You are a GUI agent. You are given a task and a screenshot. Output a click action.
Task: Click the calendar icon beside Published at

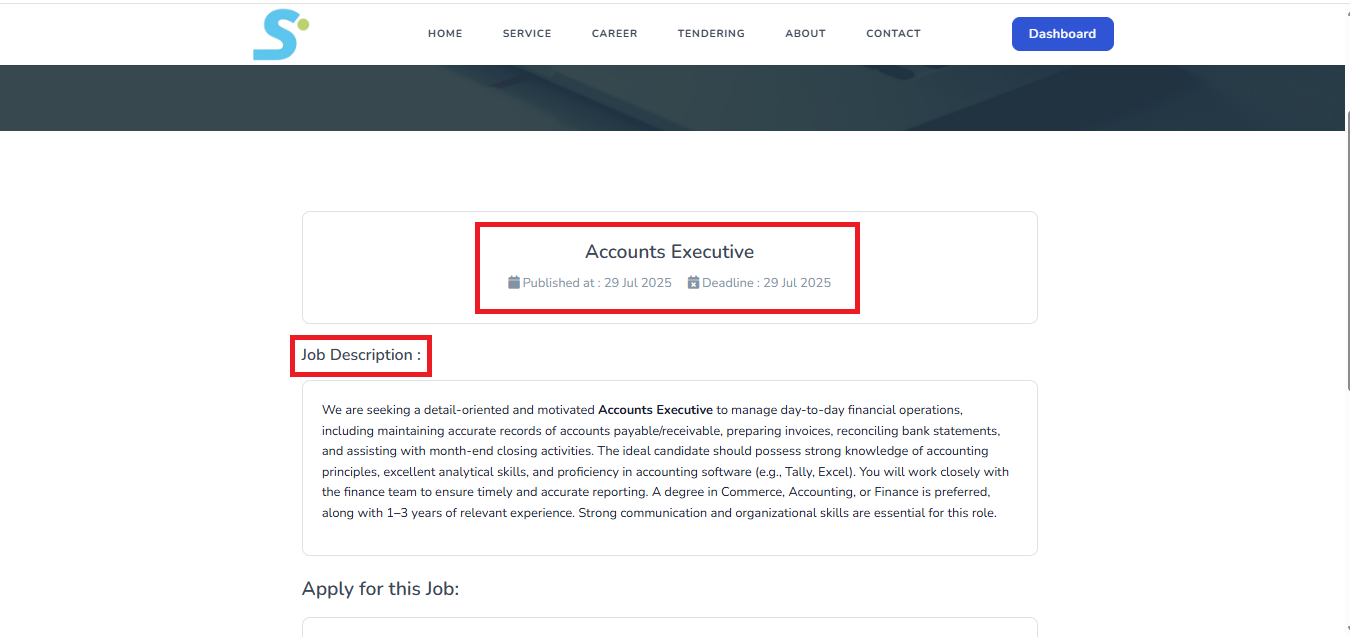pyautogui.click(x=514, y=283)
